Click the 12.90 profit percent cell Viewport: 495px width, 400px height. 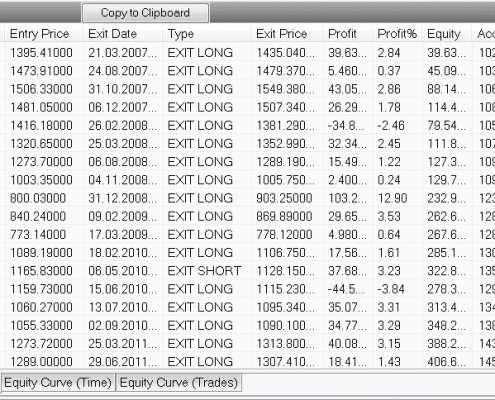point(397,198)
